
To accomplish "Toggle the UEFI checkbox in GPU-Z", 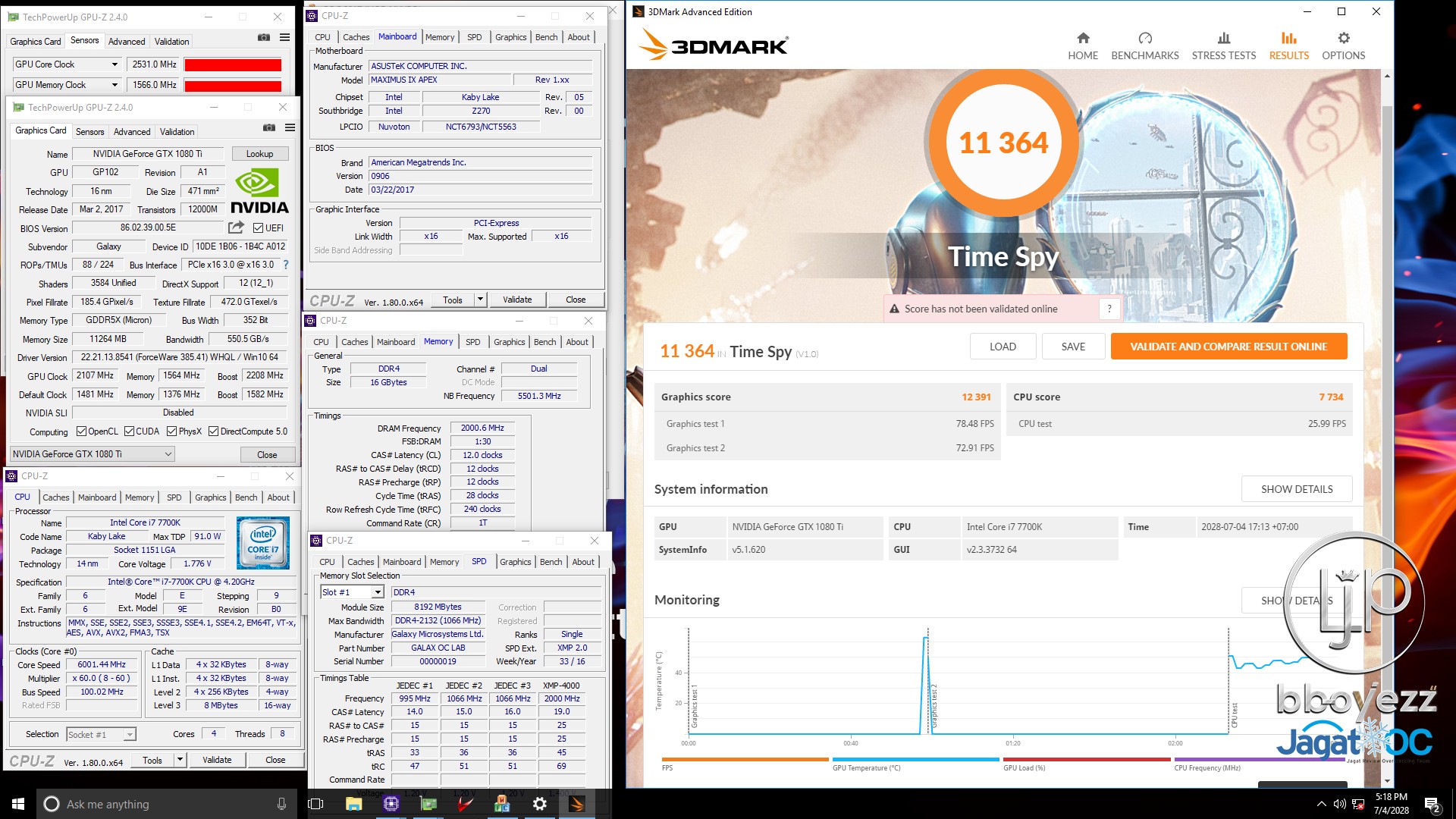I will pos(258,227).
